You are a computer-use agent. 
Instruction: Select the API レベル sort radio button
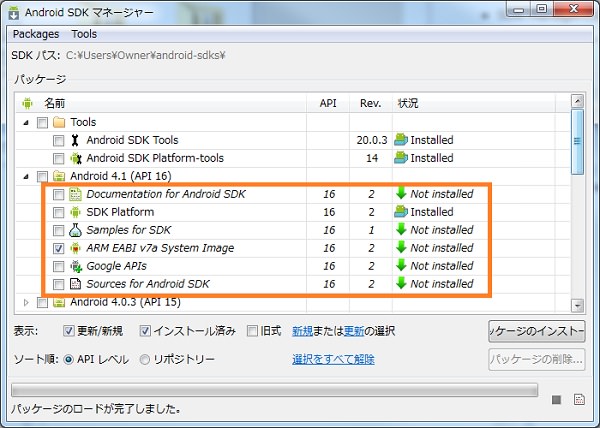[x=68, y=360]
